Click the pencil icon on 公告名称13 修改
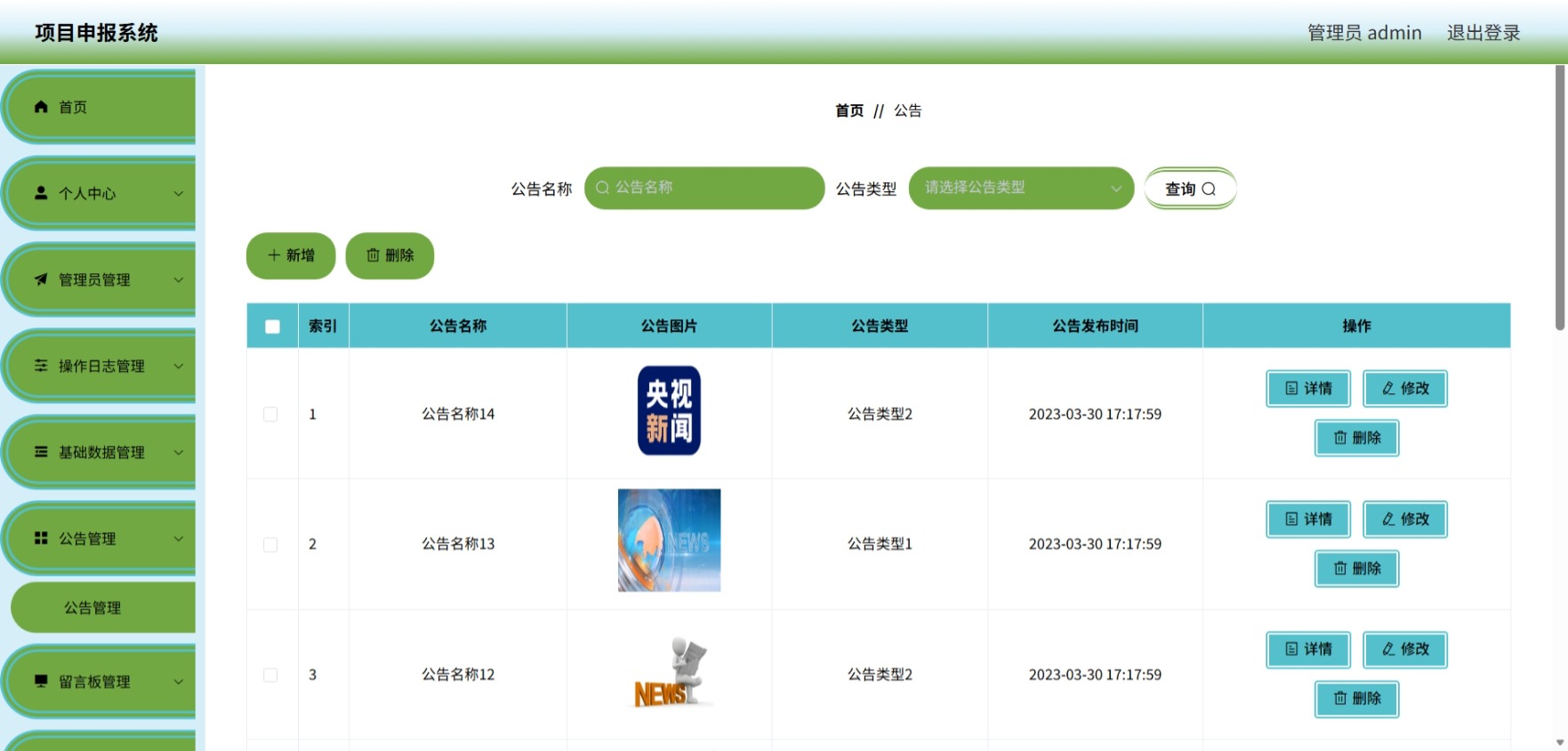The width and height of the screenshot is (1568, 751). [x=1388, y=520]
